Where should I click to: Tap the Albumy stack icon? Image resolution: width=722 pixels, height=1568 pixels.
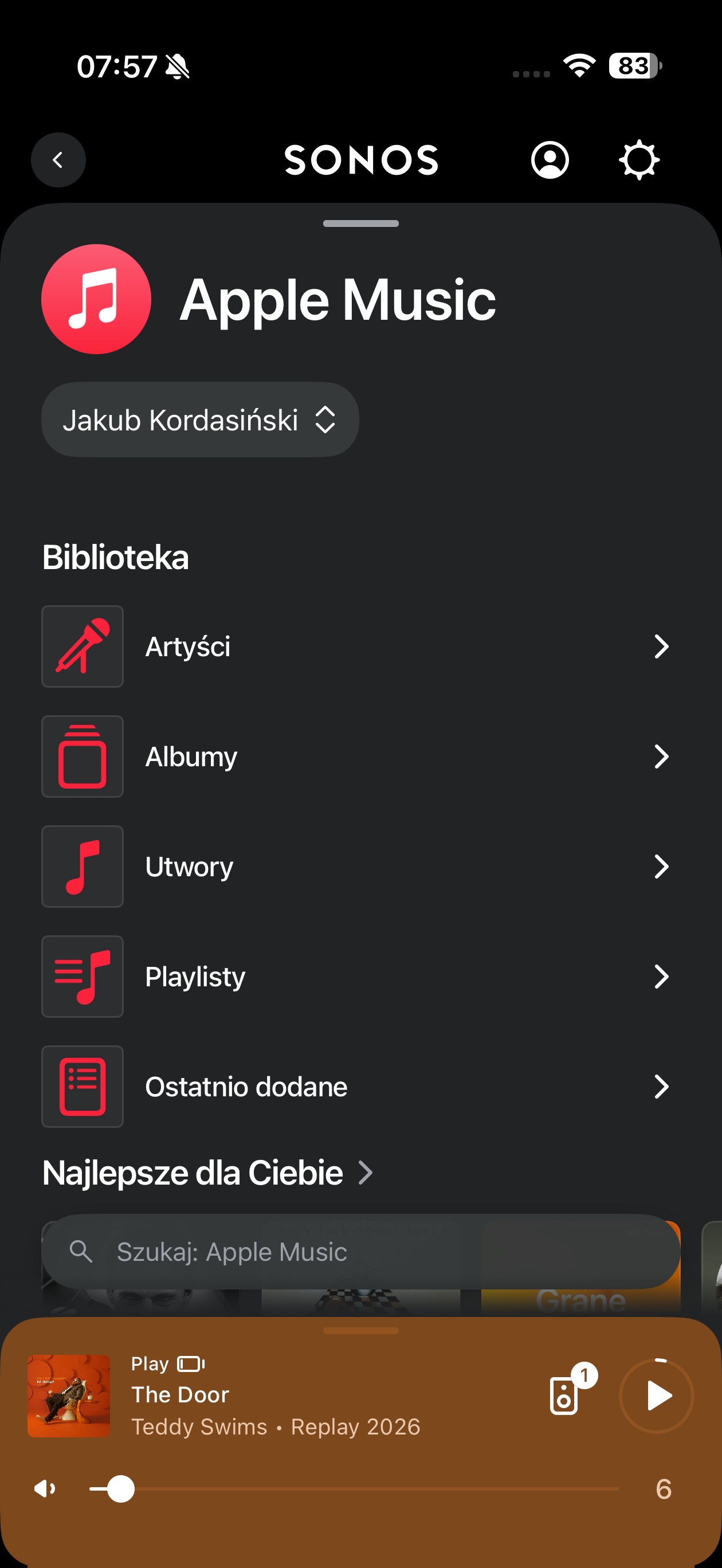click(x=83, y=756)
